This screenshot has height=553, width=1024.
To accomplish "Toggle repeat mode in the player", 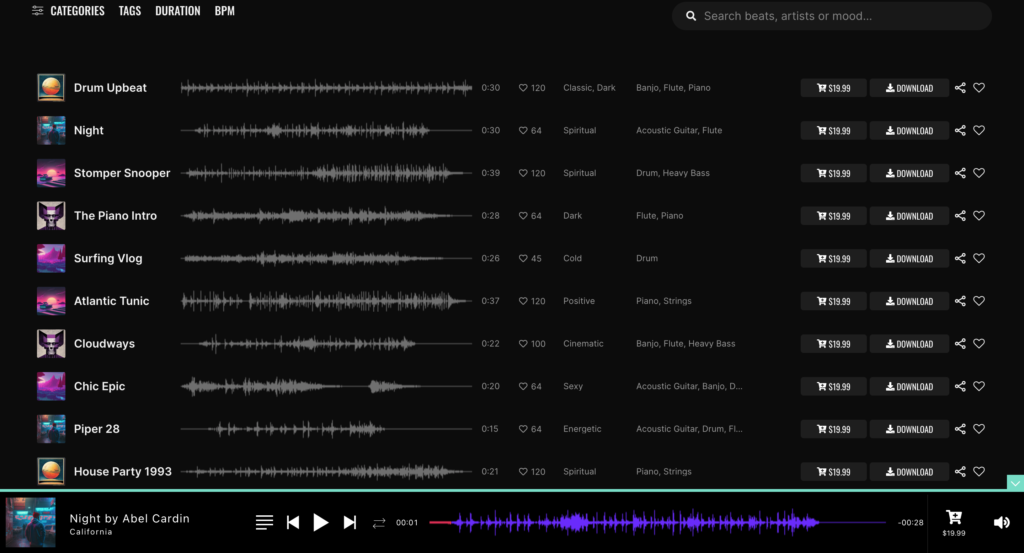I will [x=379, y=522].
